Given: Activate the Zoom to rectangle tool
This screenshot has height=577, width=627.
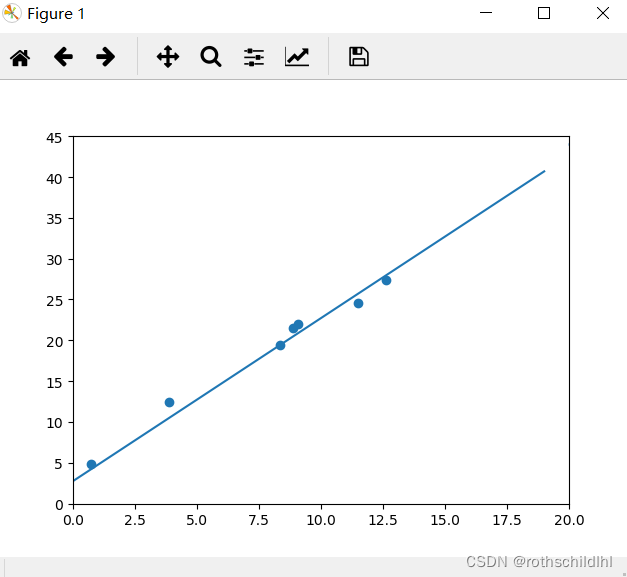Looking at the screenshot, I should tap(211, 57).
